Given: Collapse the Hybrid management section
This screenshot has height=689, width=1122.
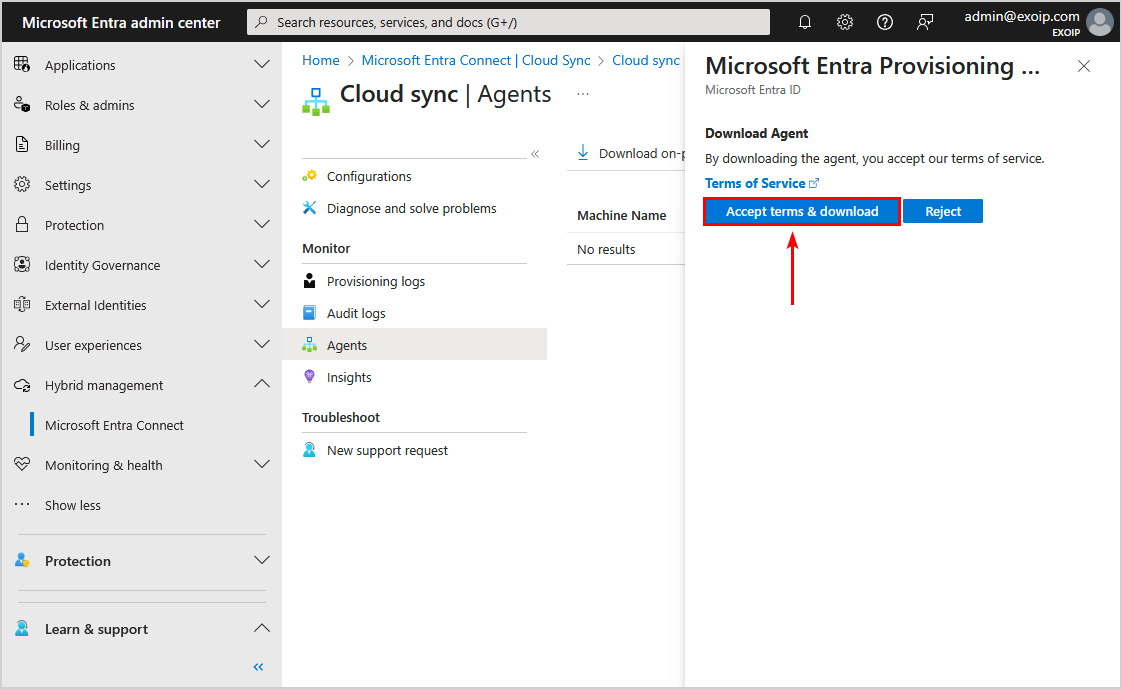Looking at the screenshot, I should tap(261, 384).
